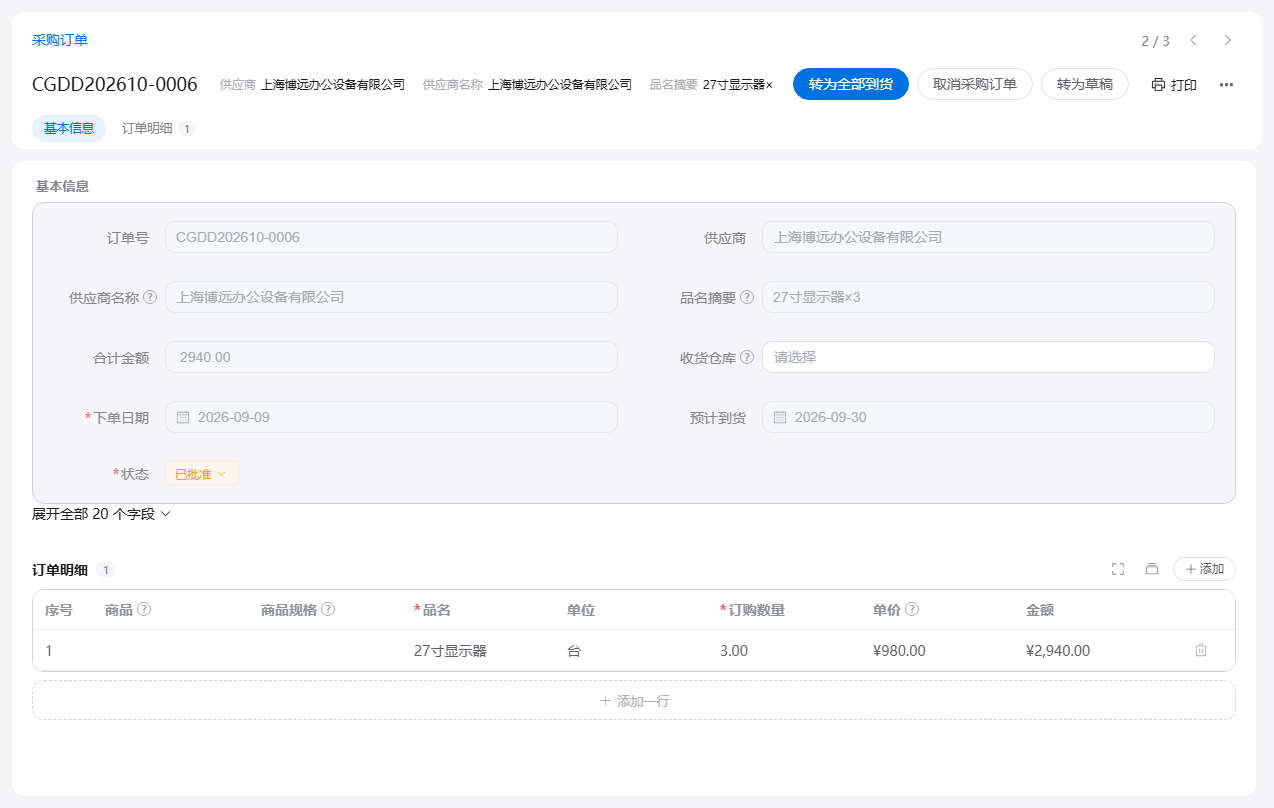Screen dimensions: 1274x808
Task: Click the 采购订单 breadcrumb link
Action: (x=60, y=40)
